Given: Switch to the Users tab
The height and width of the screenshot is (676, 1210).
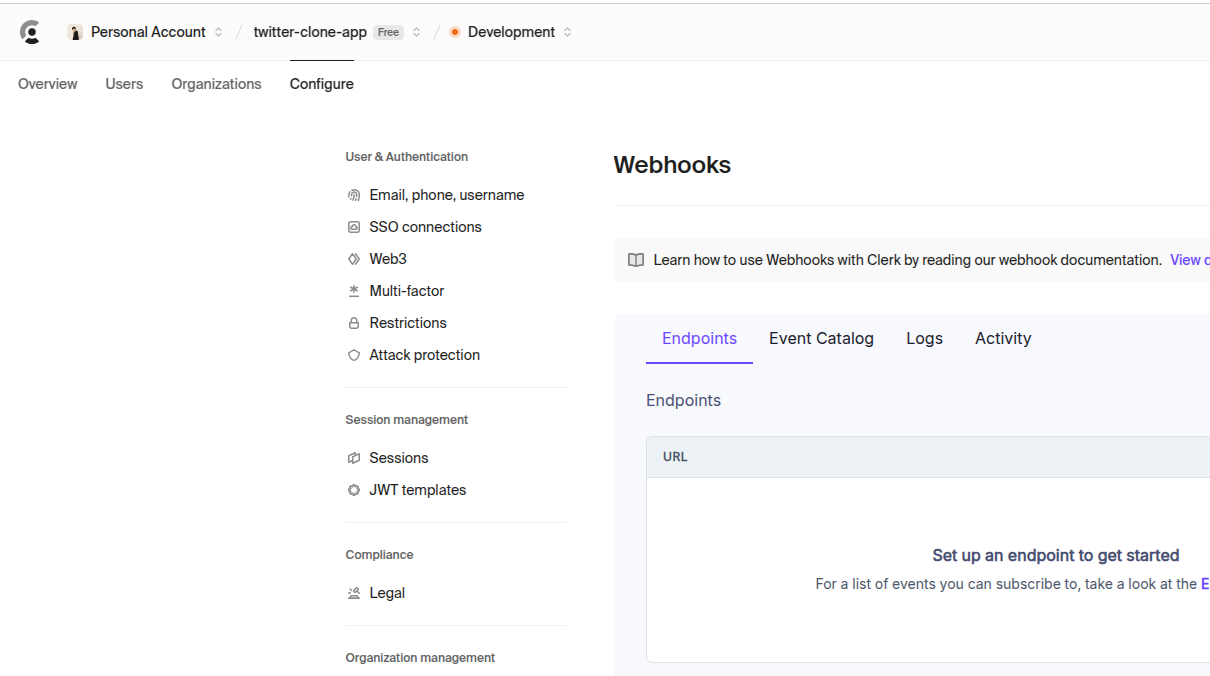Looking at the screenshot, I should click(x=124, y=84).
